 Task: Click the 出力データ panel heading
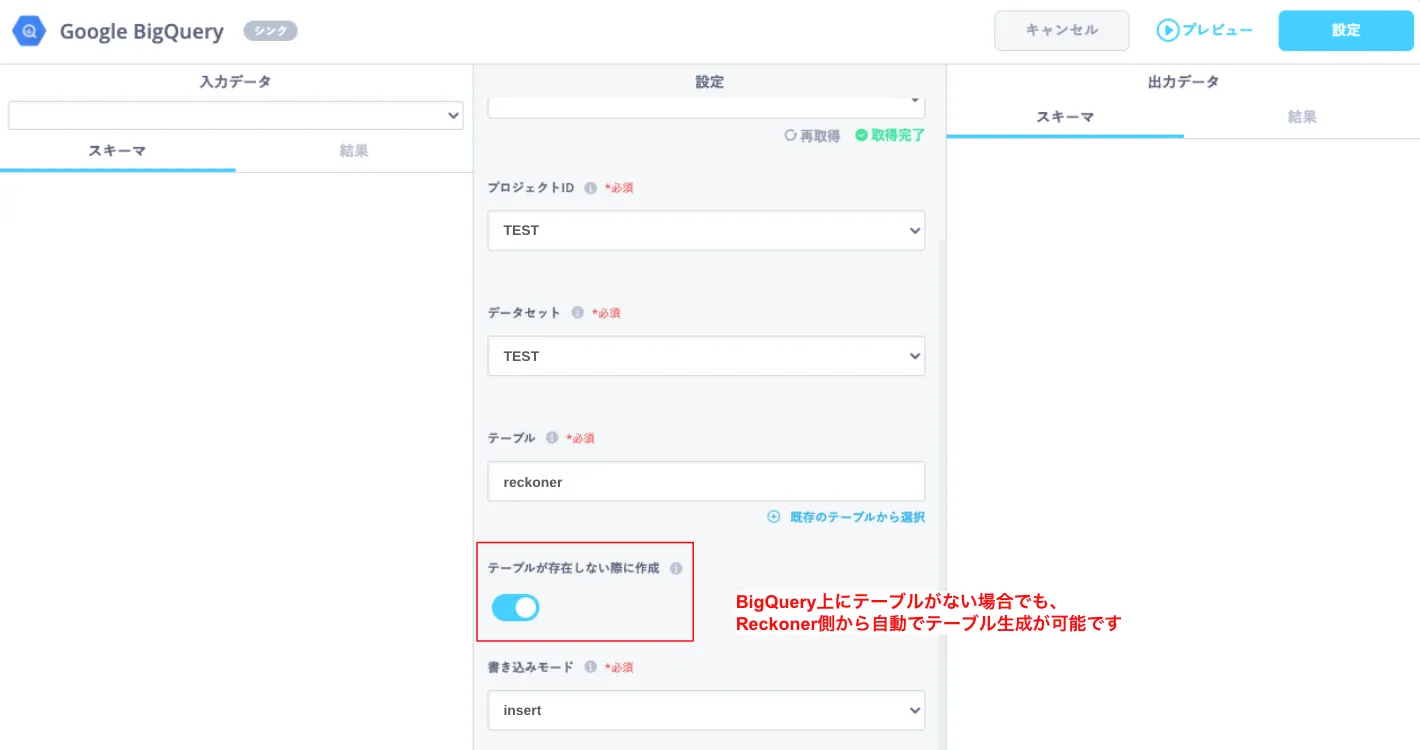(x=1184, y=82)
